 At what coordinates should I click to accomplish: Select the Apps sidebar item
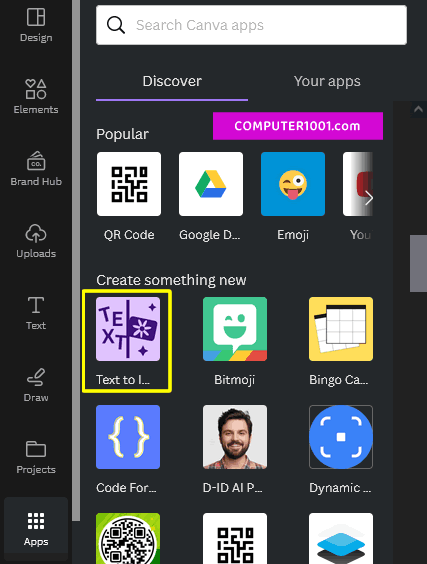point(36,529)
